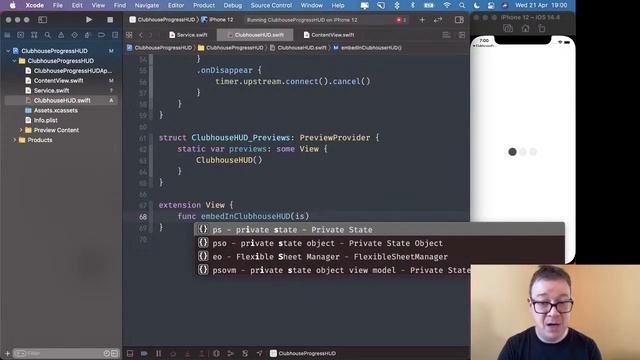
Task: Choose the 'pso - private state object' completion
Action: pyautogui.click(x=379, y=243)
